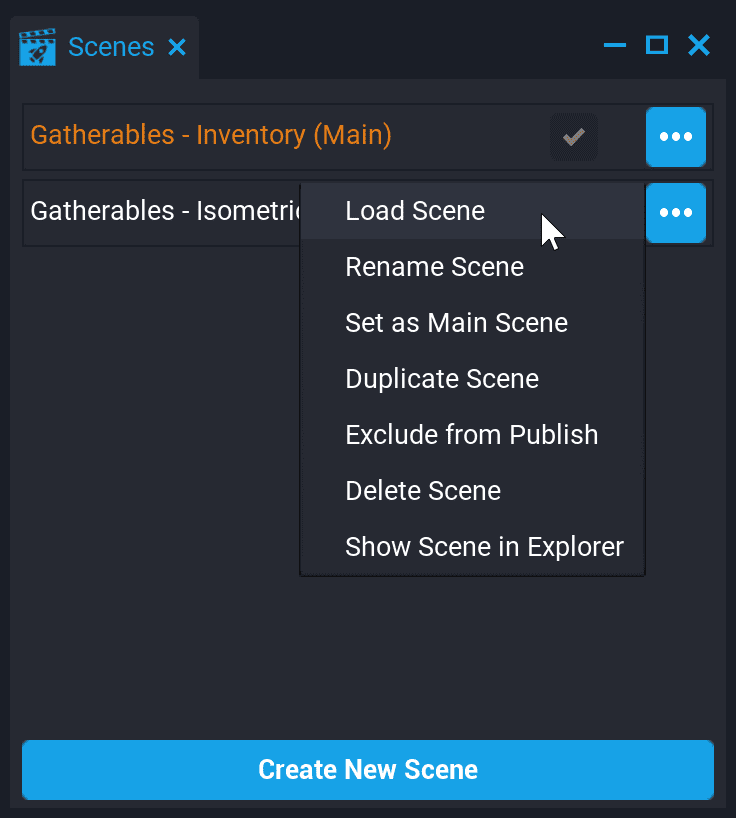The height and width of the screenshot is (818, 736).
Task: Close the window with the blue X
Action: tap(698, 45)
